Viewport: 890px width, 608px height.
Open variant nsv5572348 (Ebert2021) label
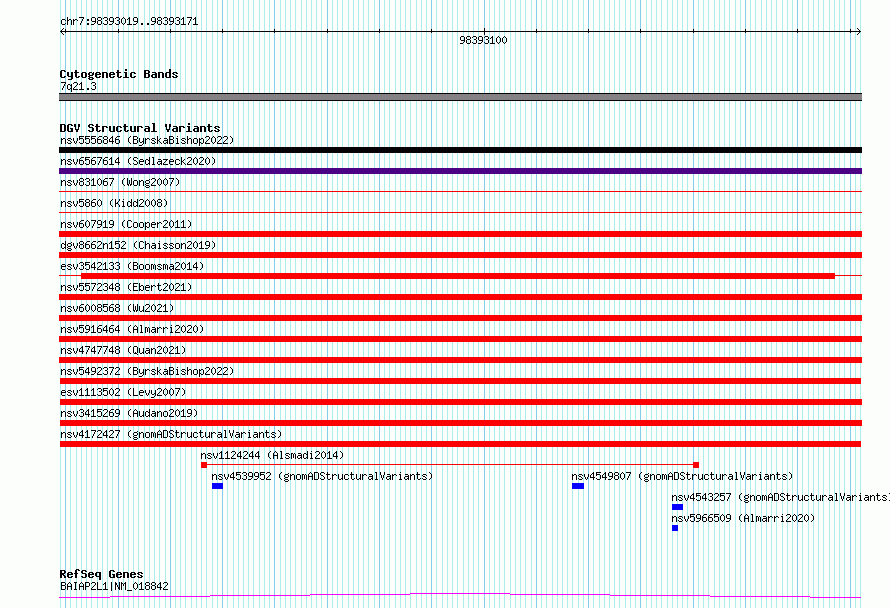coord(126,287)
